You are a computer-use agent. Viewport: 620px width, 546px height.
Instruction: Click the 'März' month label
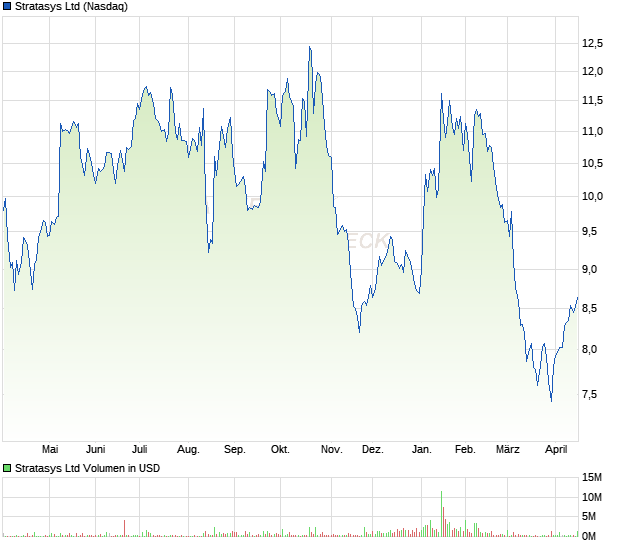pos(507,449)
